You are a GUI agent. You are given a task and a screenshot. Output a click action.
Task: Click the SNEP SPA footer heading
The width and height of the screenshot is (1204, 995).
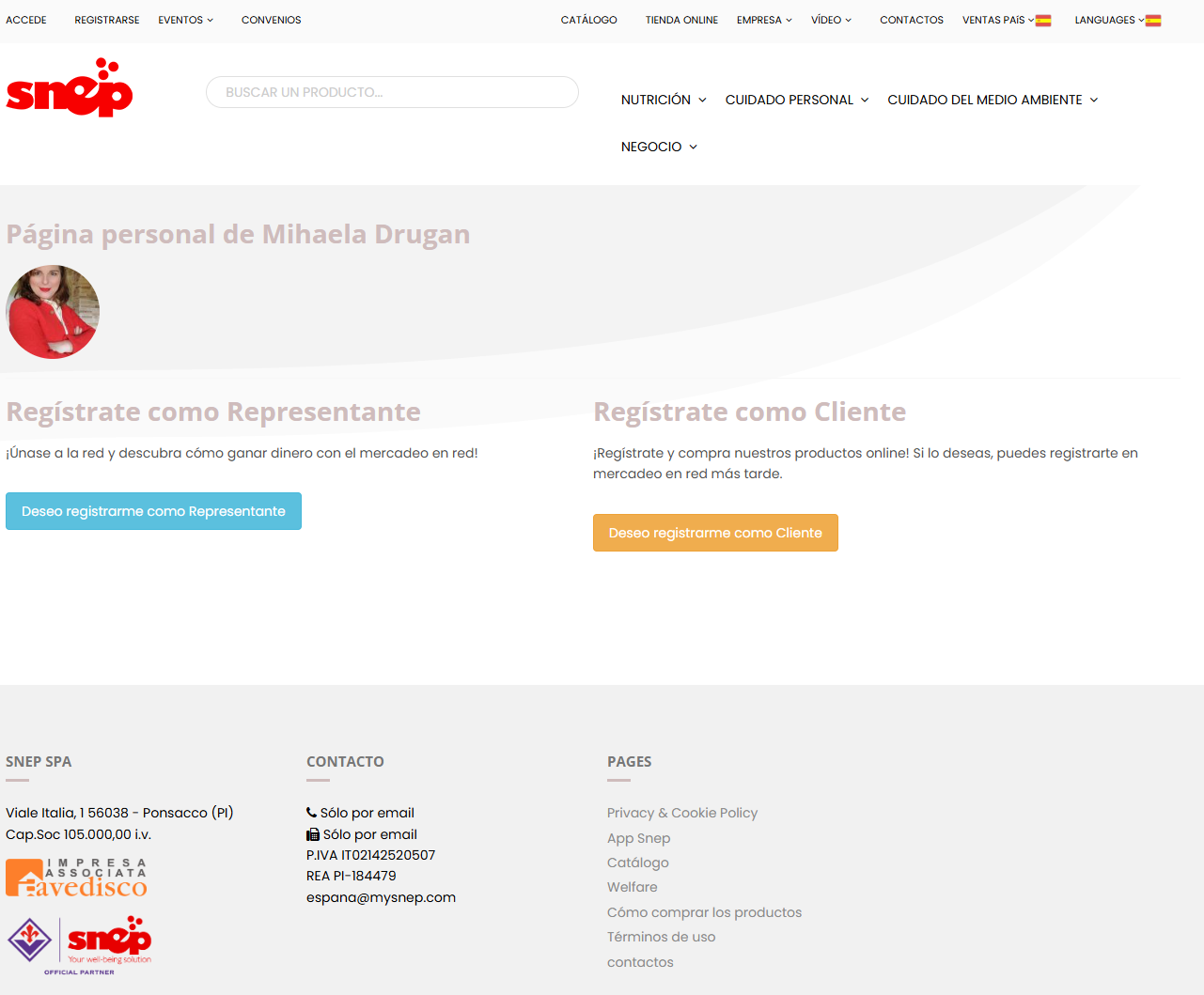39,762
